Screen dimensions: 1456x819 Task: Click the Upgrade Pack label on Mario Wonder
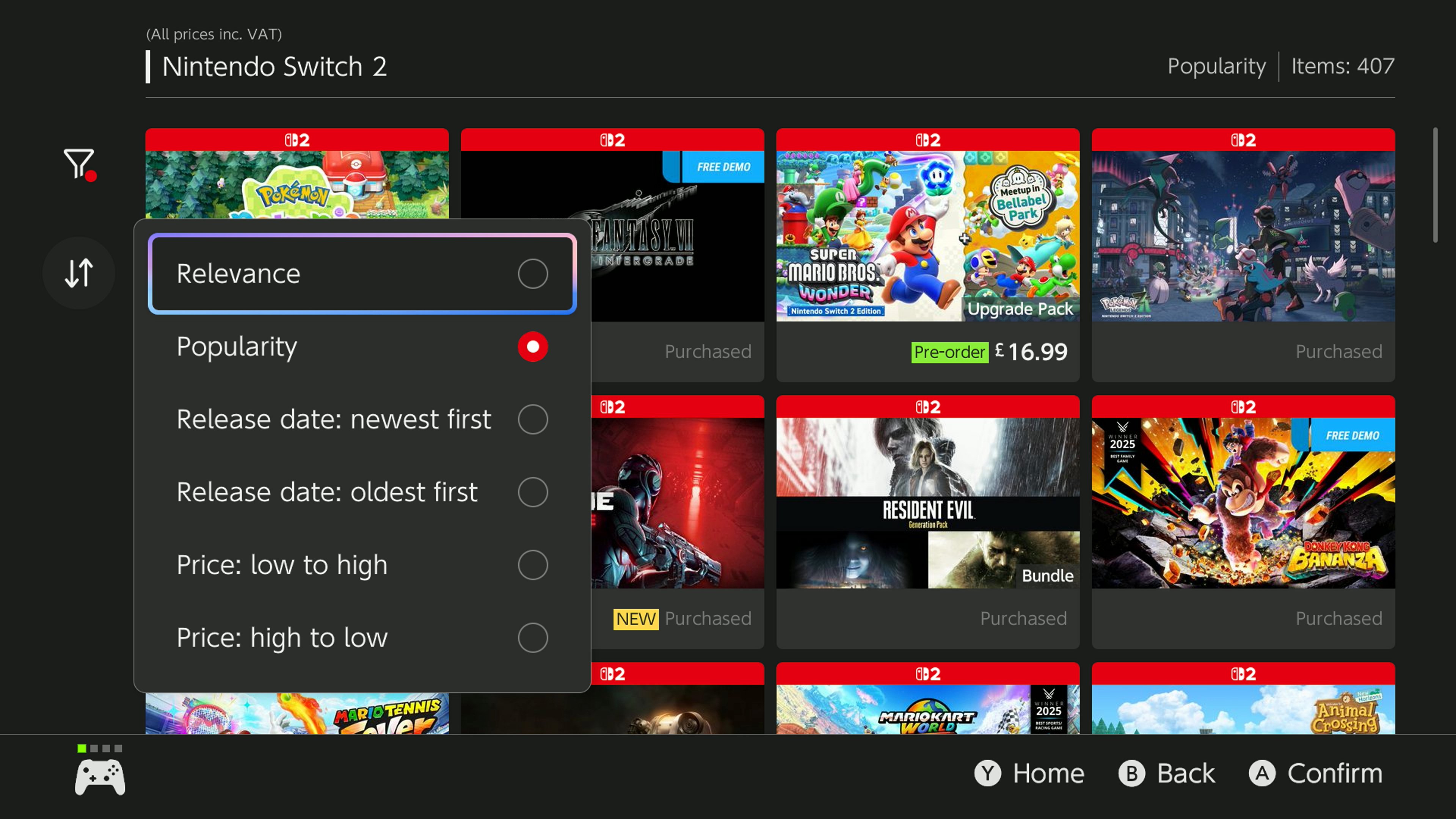click(1020, 309)
